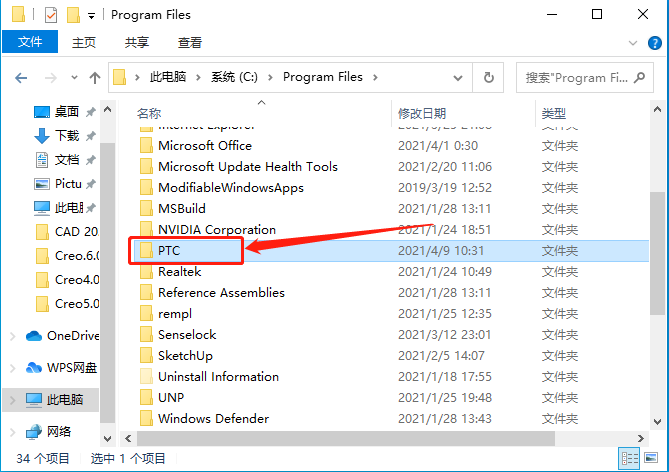Switch to details view icon in status bar
Viewport: 669px width, 472px height.
tap(629, 458)
